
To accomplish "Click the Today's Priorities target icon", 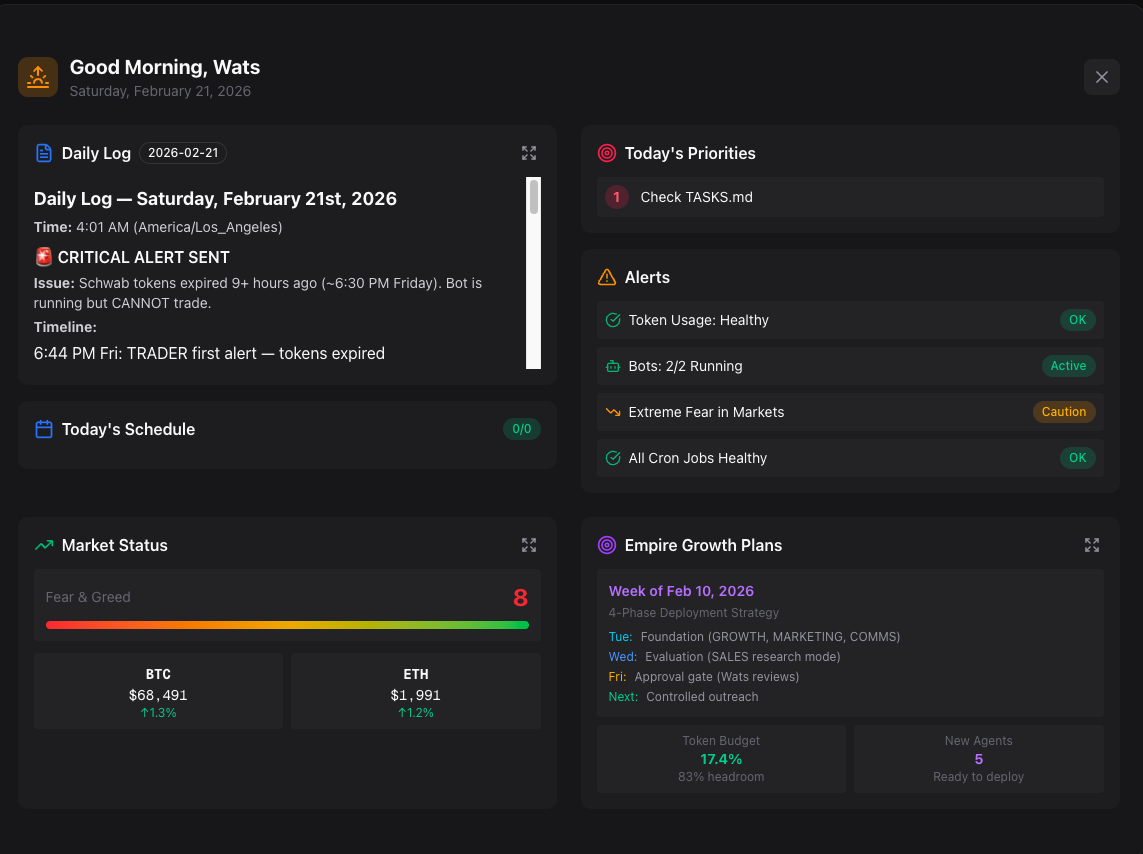I will tap(606, 153).
